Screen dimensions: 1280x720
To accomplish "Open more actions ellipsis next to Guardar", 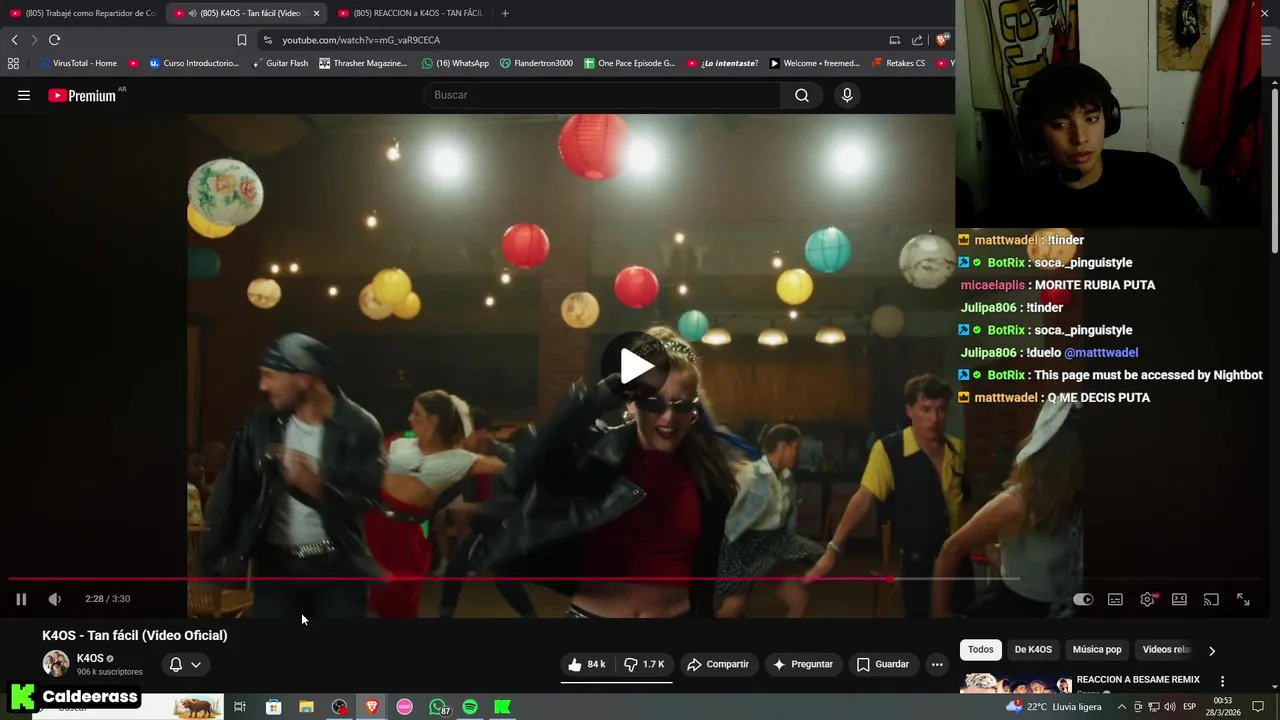I will point(937,664).
